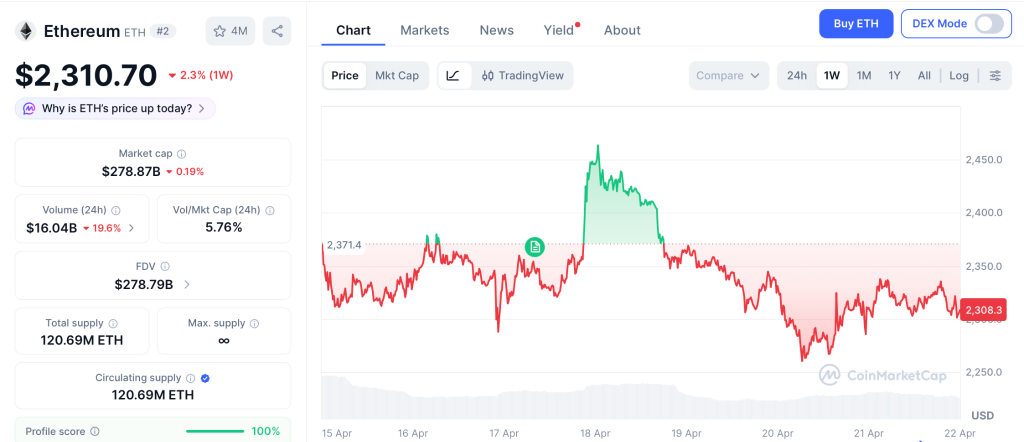
Task: Click the share icon next to watchlist
Action: pyautogui.click(x=277, y=31)
